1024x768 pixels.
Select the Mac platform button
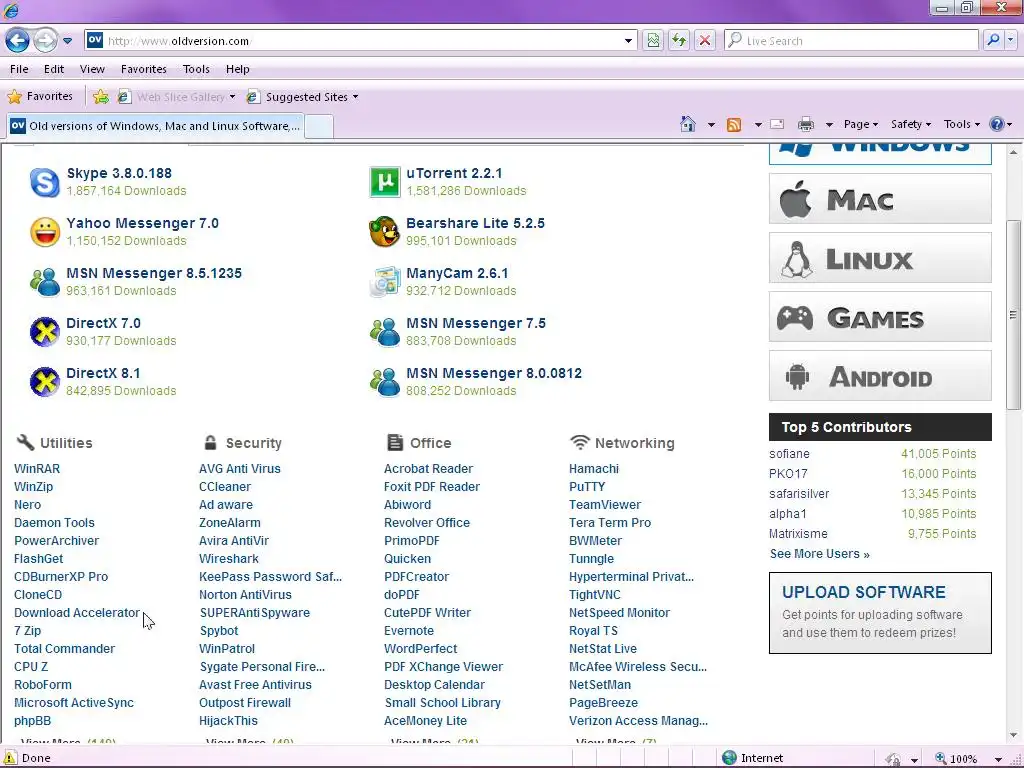coord(880,199)
